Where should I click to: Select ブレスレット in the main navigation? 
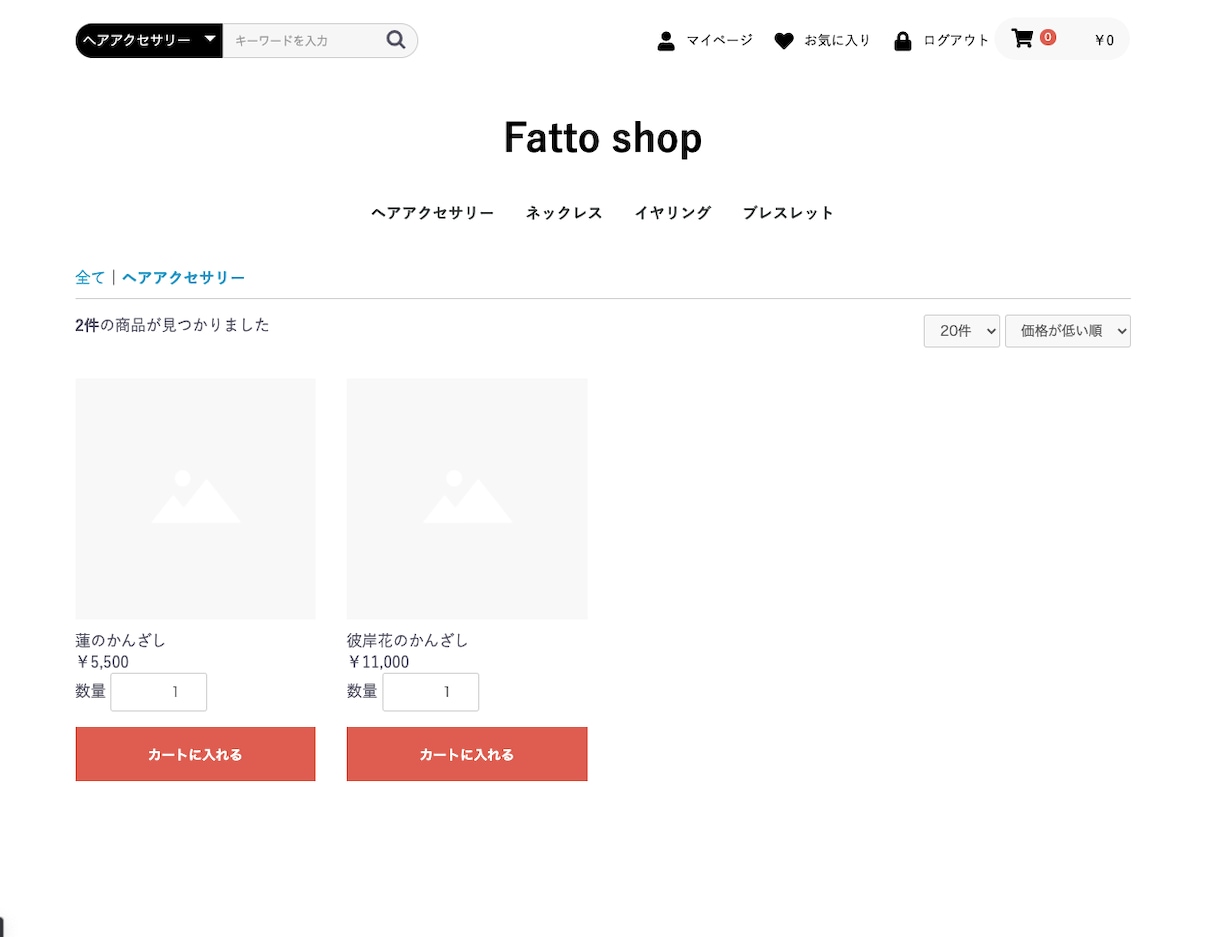[x=788, y=213]
